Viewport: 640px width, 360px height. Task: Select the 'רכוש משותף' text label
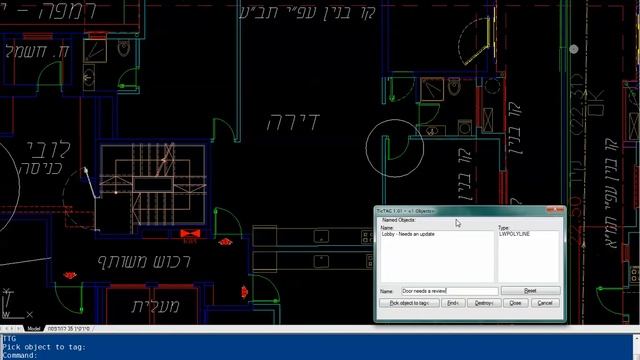pyautogui.click(x=144, y=262)
